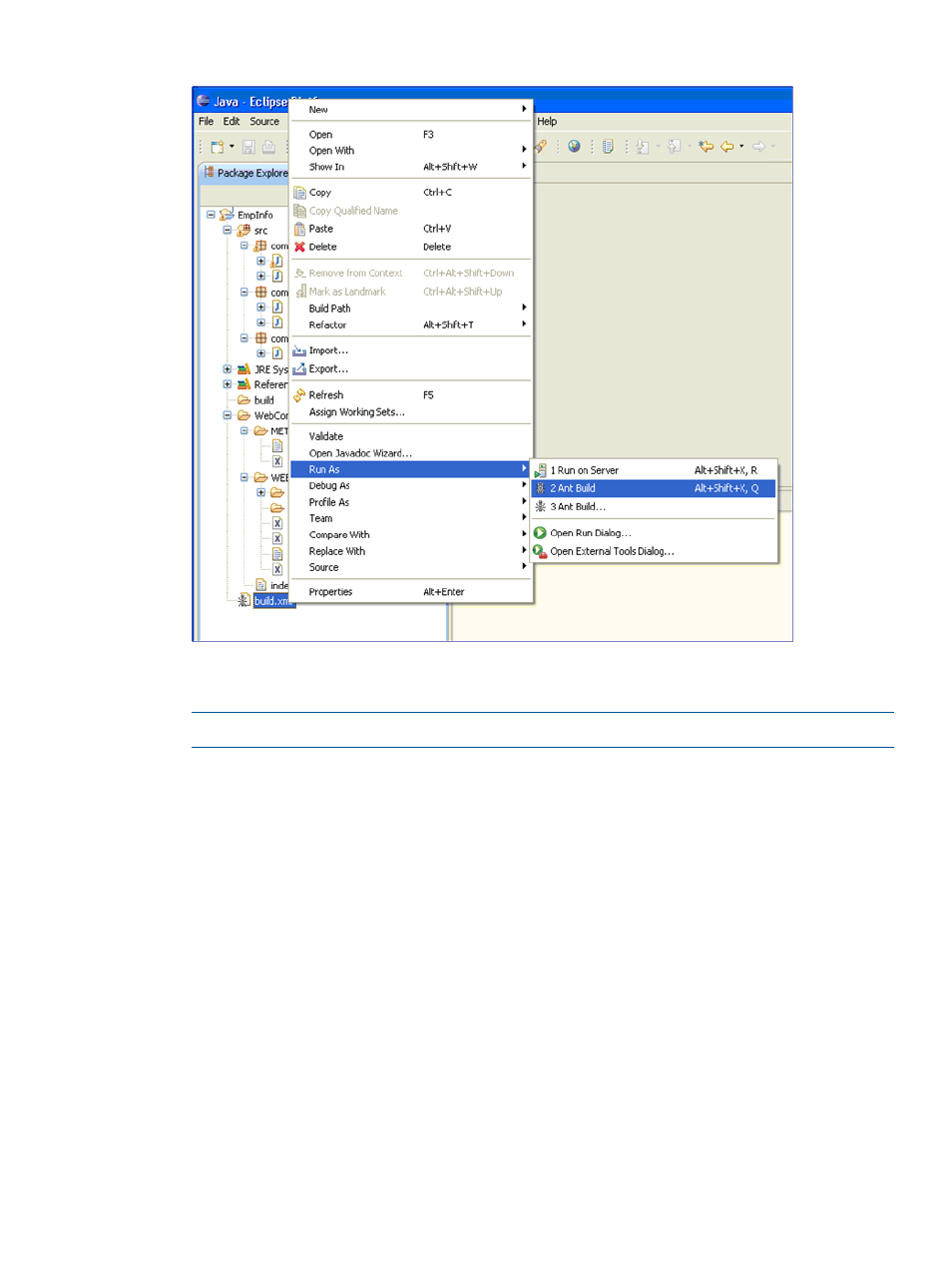The width and height of the screenshot is (952, 1268).
Task: Collapse the WEB-INF folder node
Action: [244, 477]
